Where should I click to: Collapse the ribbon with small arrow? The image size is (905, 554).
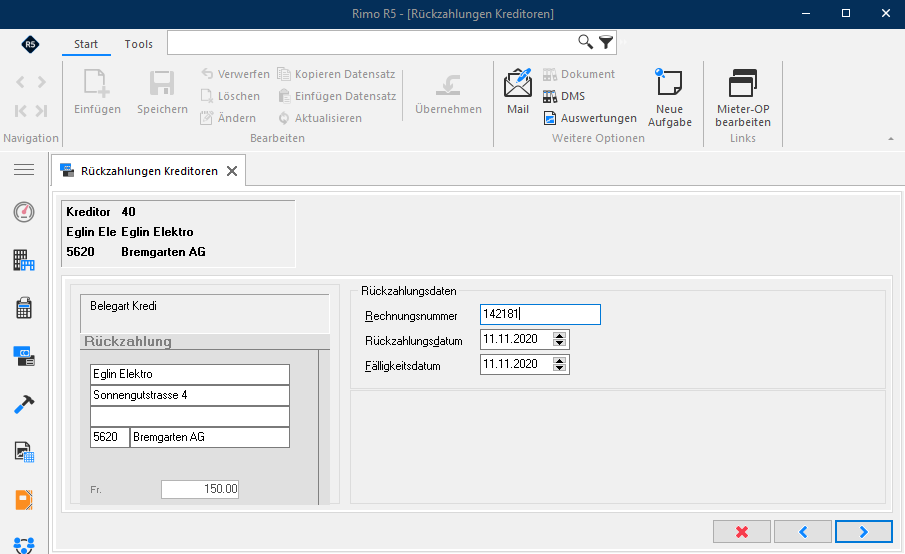[x=891, y=138]
